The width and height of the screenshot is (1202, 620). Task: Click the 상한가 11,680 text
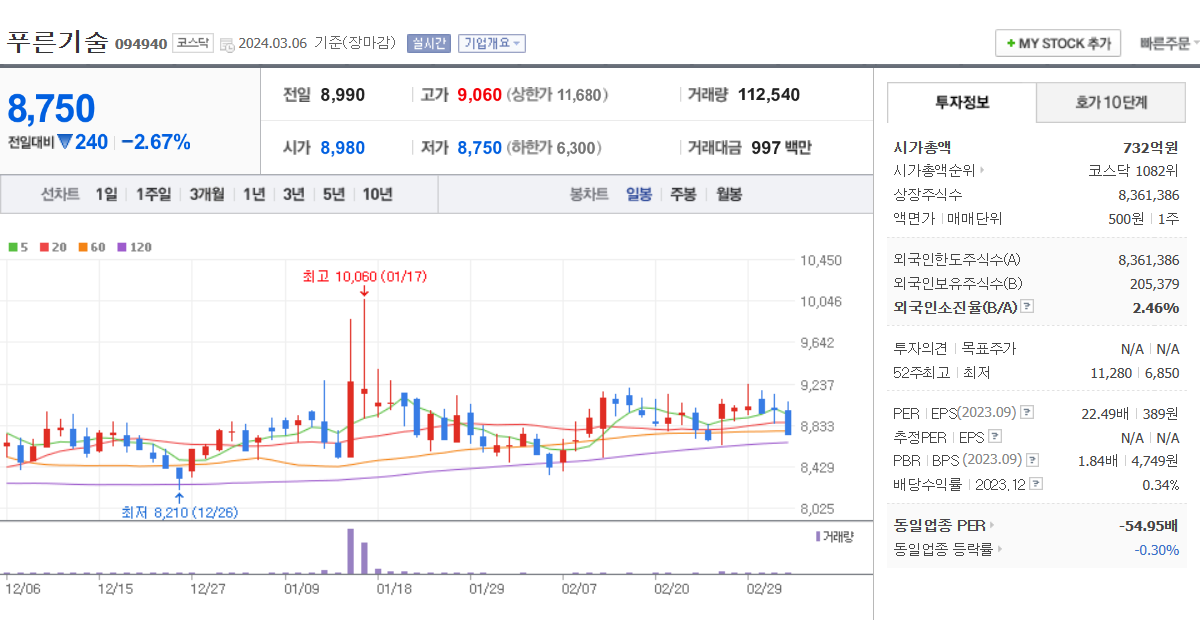click(x=557, y=95)
